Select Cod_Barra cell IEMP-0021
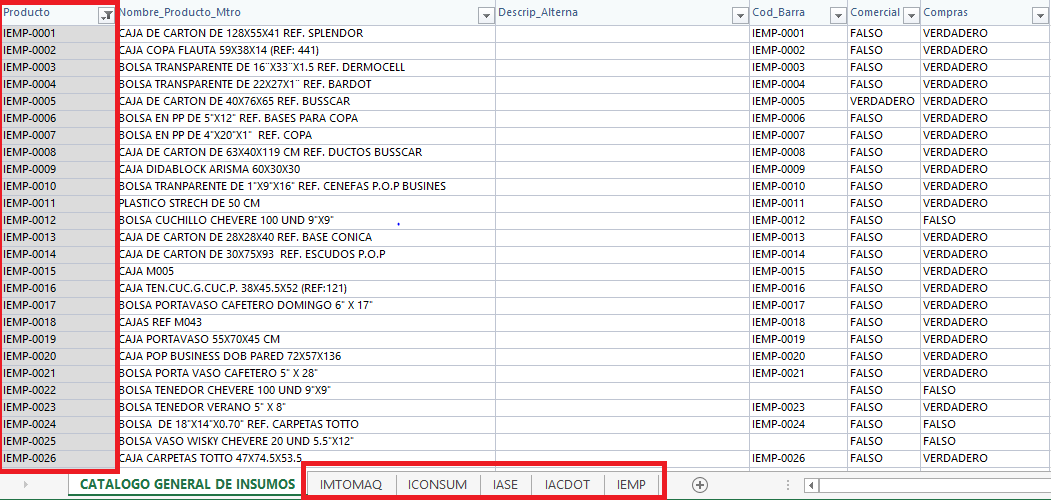This screenshot has height=500, width=1051. click(798, 373)
